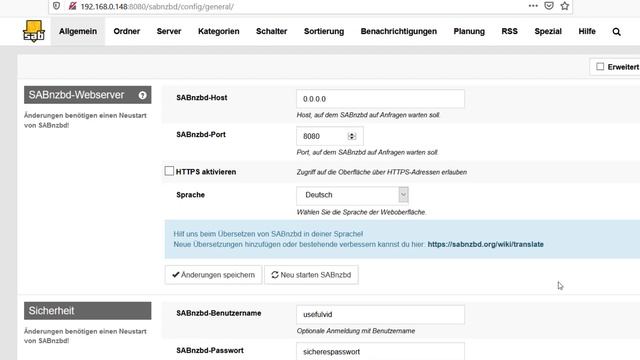Enable the Erweitert checkbox
The height and width of the screenshot is (360, 640).
[x=600, y=67]
